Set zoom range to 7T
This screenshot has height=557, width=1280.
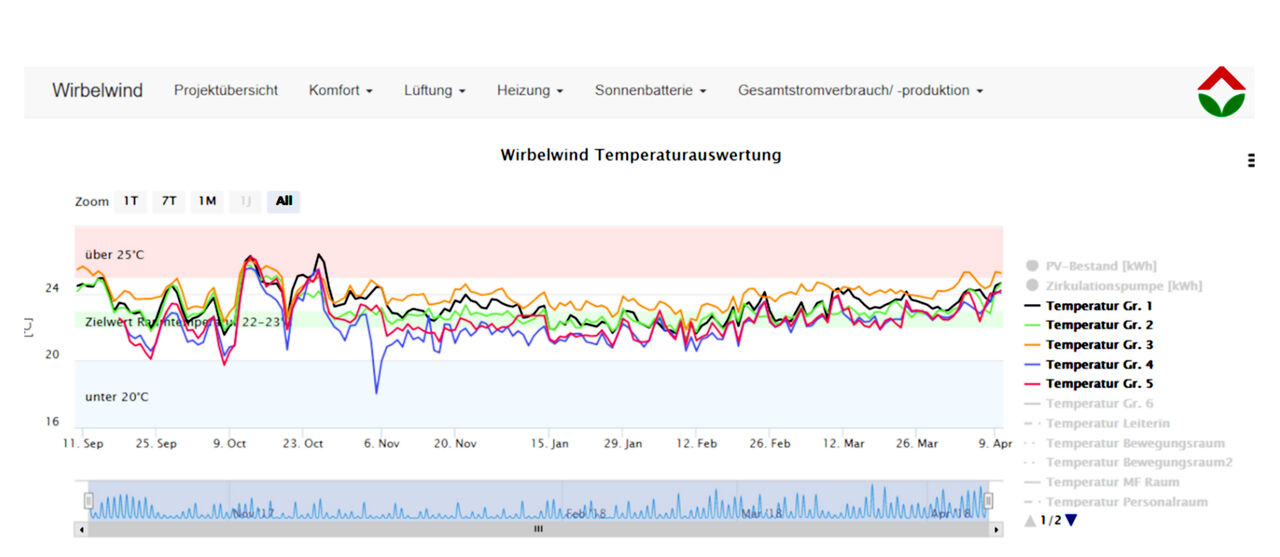click(169, 201)
